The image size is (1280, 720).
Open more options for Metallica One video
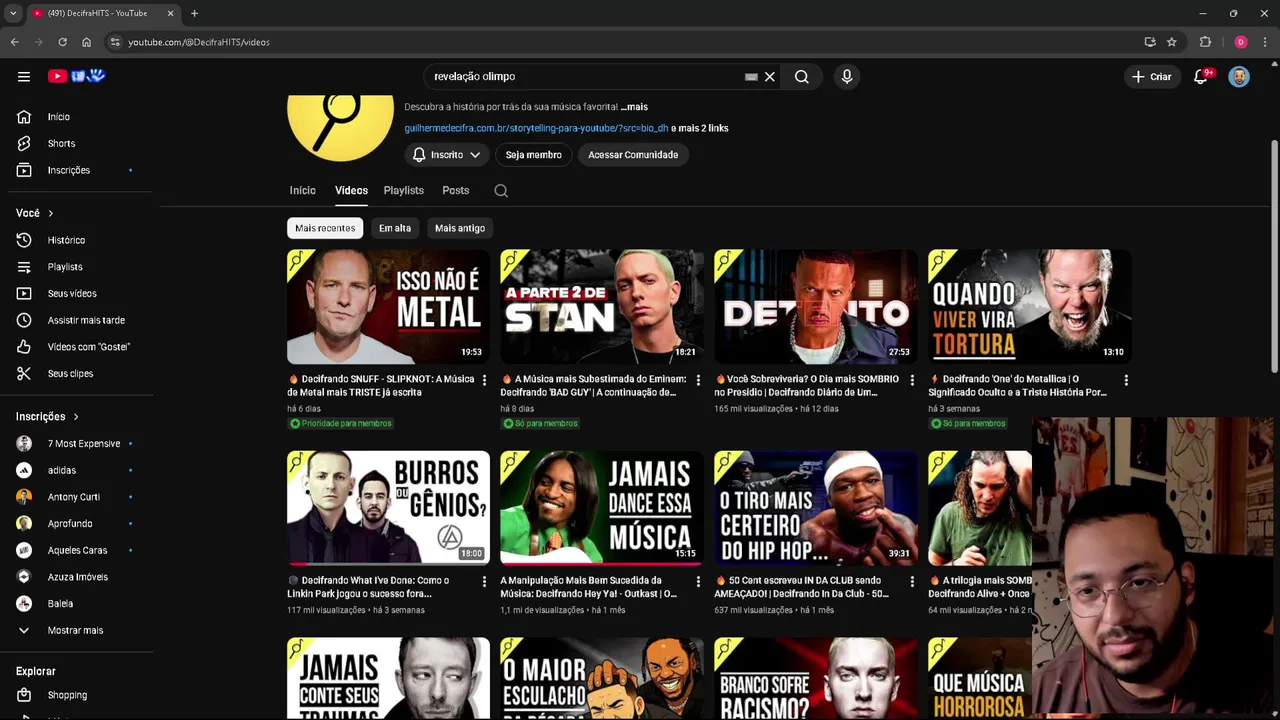(1126, 380)
